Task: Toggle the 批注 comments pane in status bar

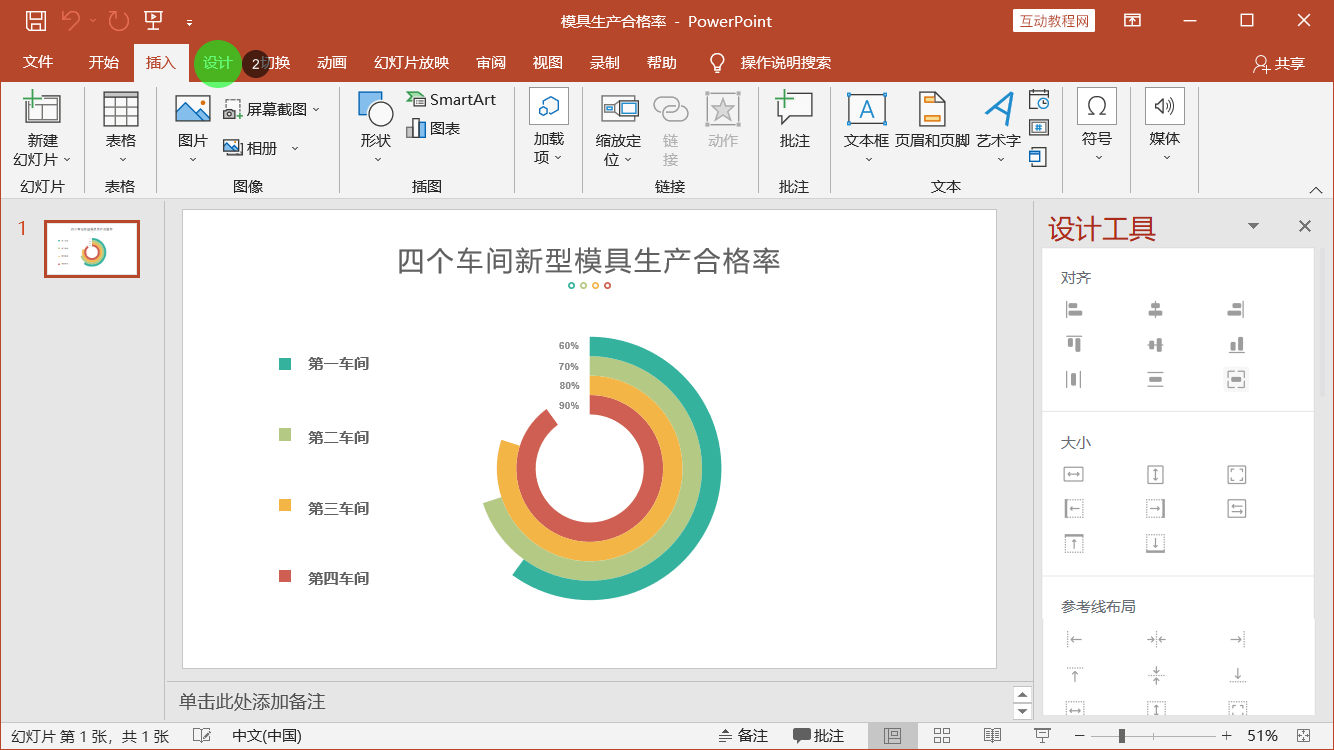Action: [818, 736]
